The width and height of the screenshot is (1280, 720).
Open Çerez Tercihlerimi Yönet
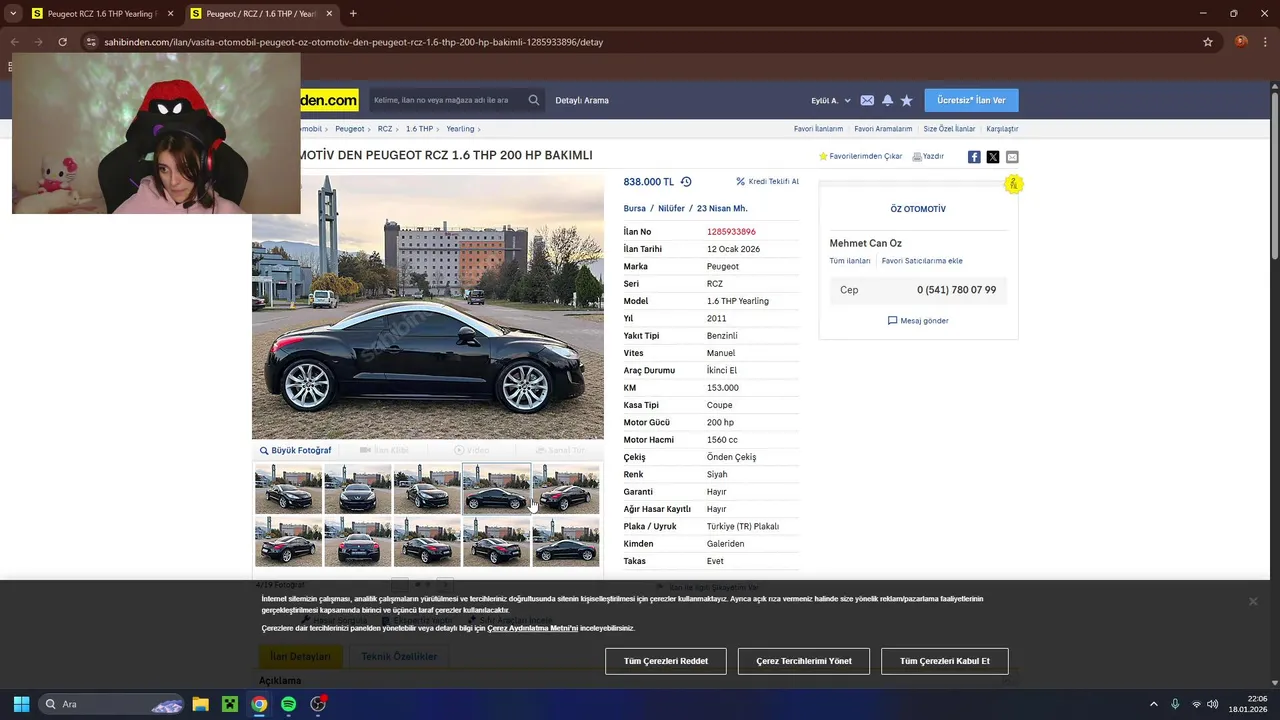pyautogui.click(x=804, y=661)
